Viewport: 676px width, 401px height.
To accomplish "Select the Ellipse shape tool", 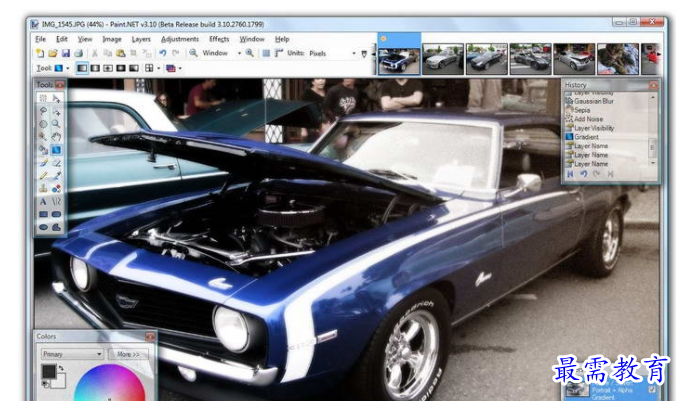I will (43, 227).
